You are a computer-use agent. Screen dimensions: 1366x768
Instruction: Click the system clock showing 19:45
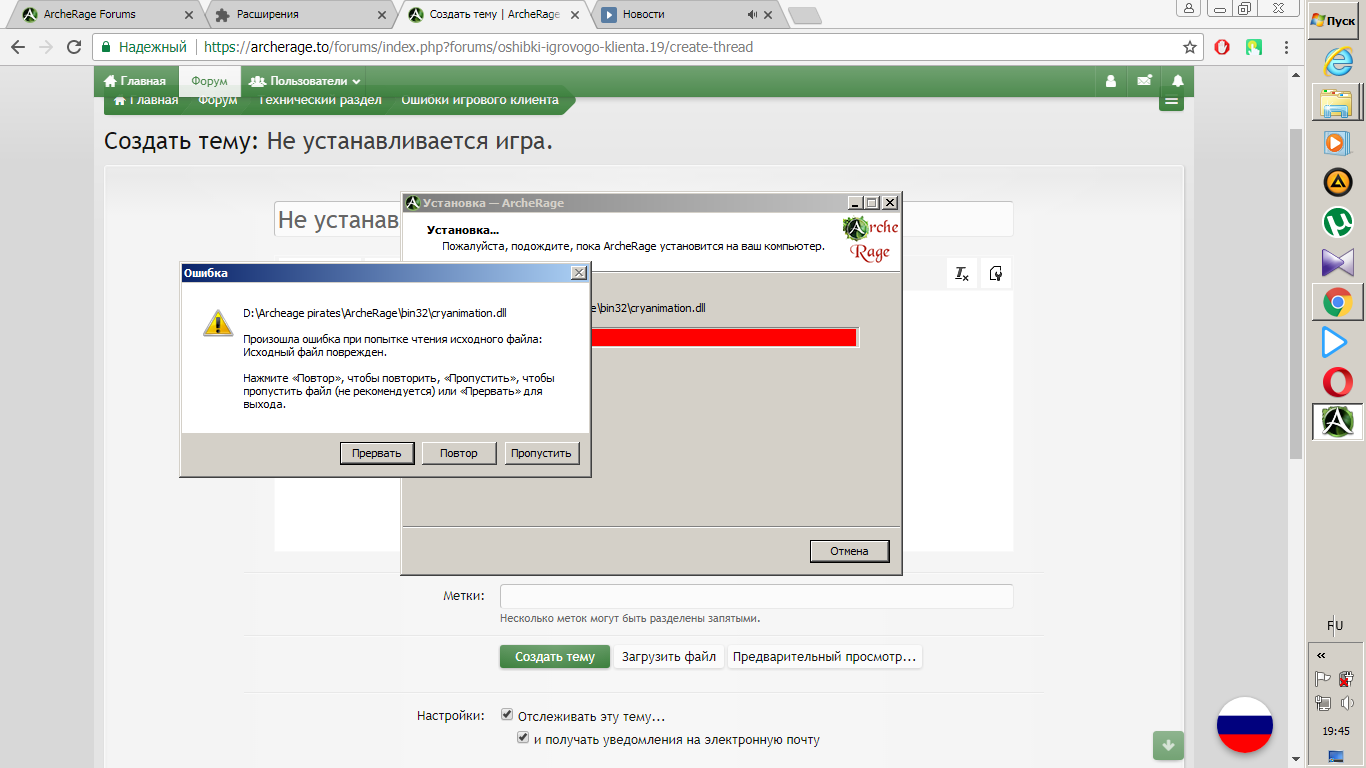pos(1336,731)
